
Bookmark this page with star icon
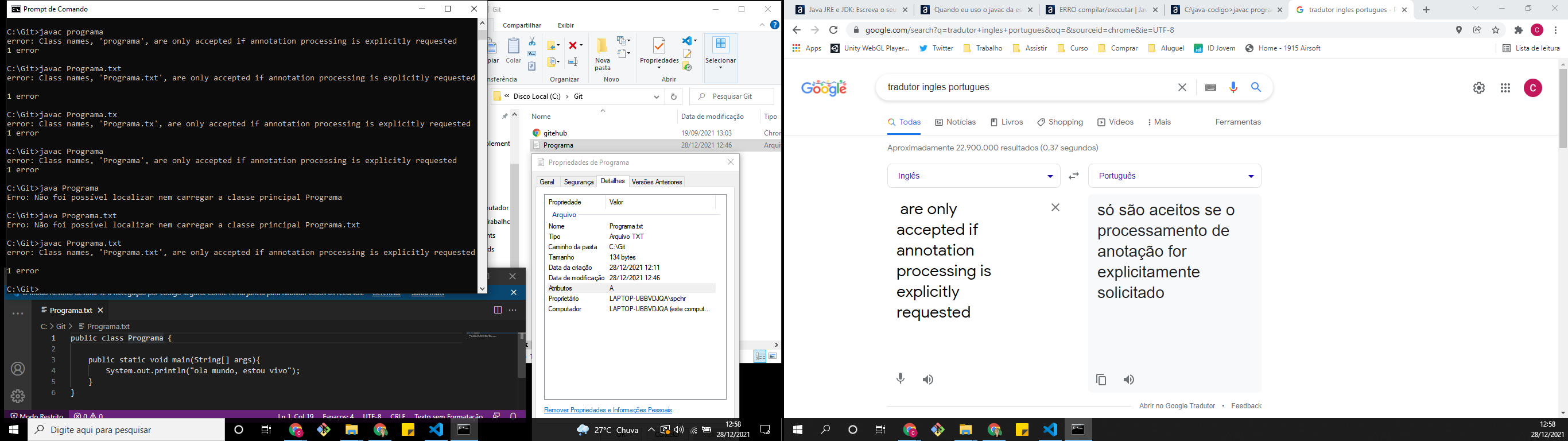click(1496, 30)
